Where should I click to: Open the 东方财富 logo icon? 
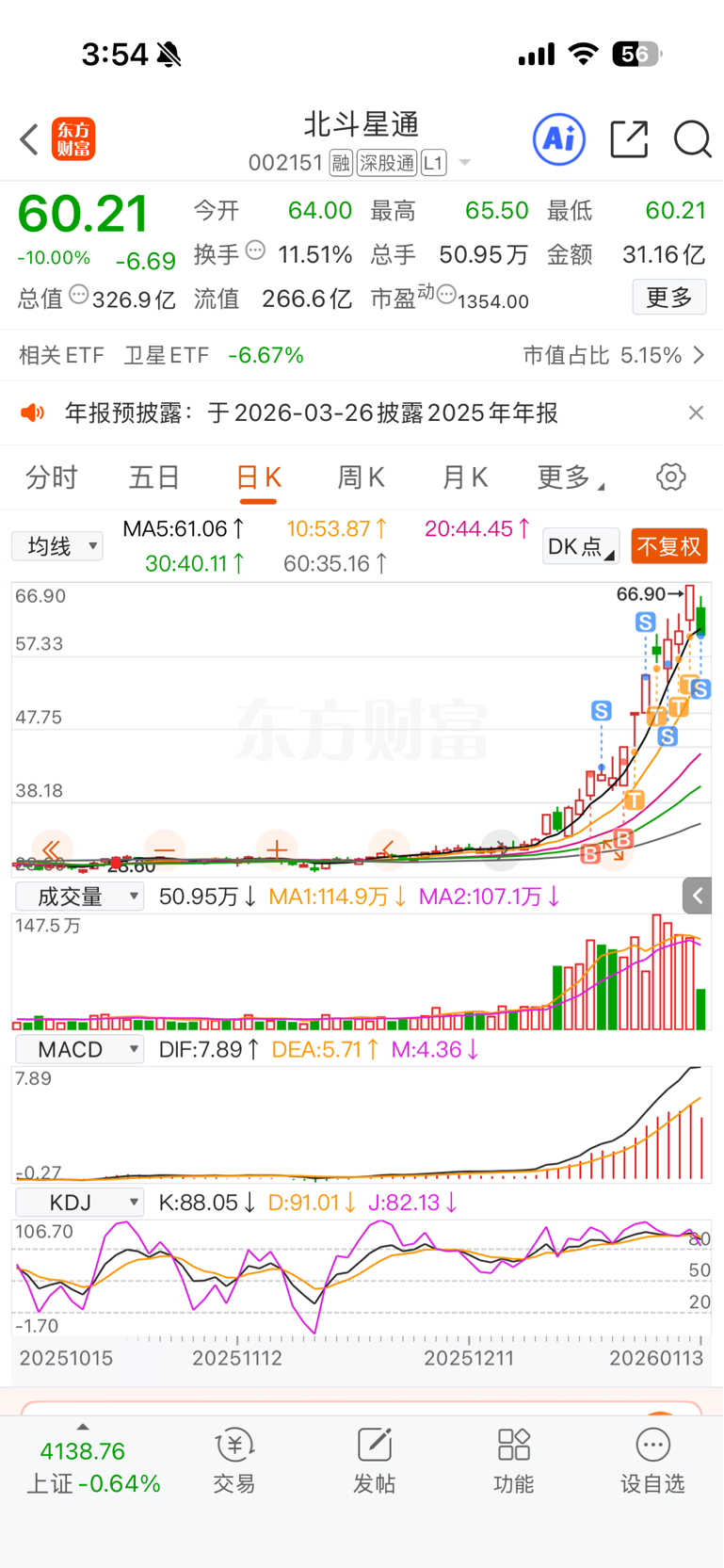point(73,139)
